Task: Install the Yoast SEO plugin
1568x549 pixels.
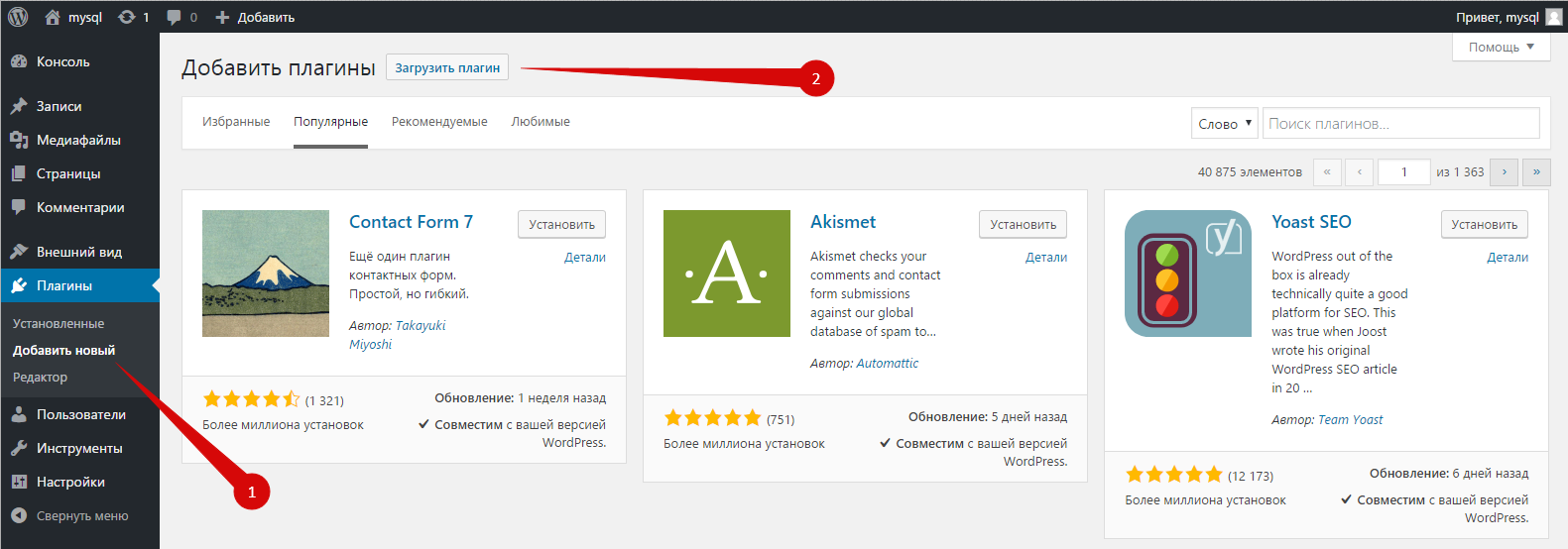Action: 1484,224
